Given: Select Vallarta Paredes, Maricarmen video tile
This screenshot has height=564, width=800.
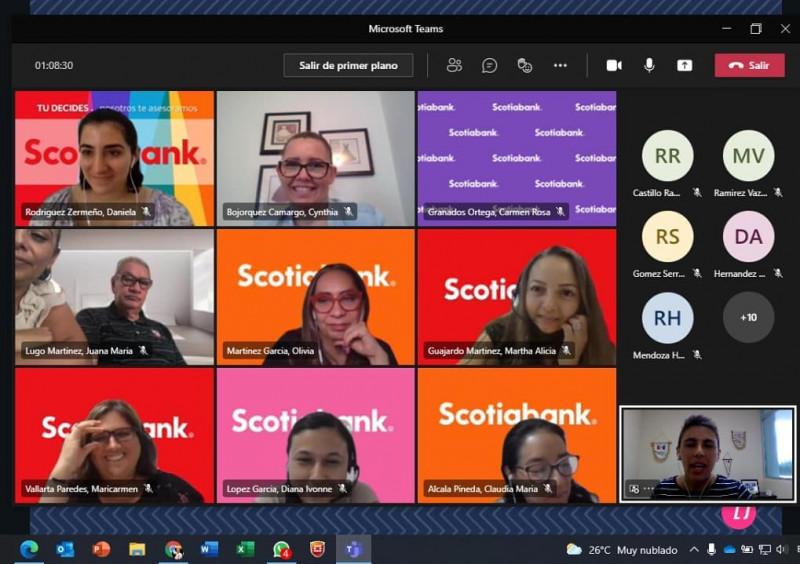Looking at the screenshot, I should (114, 435).
